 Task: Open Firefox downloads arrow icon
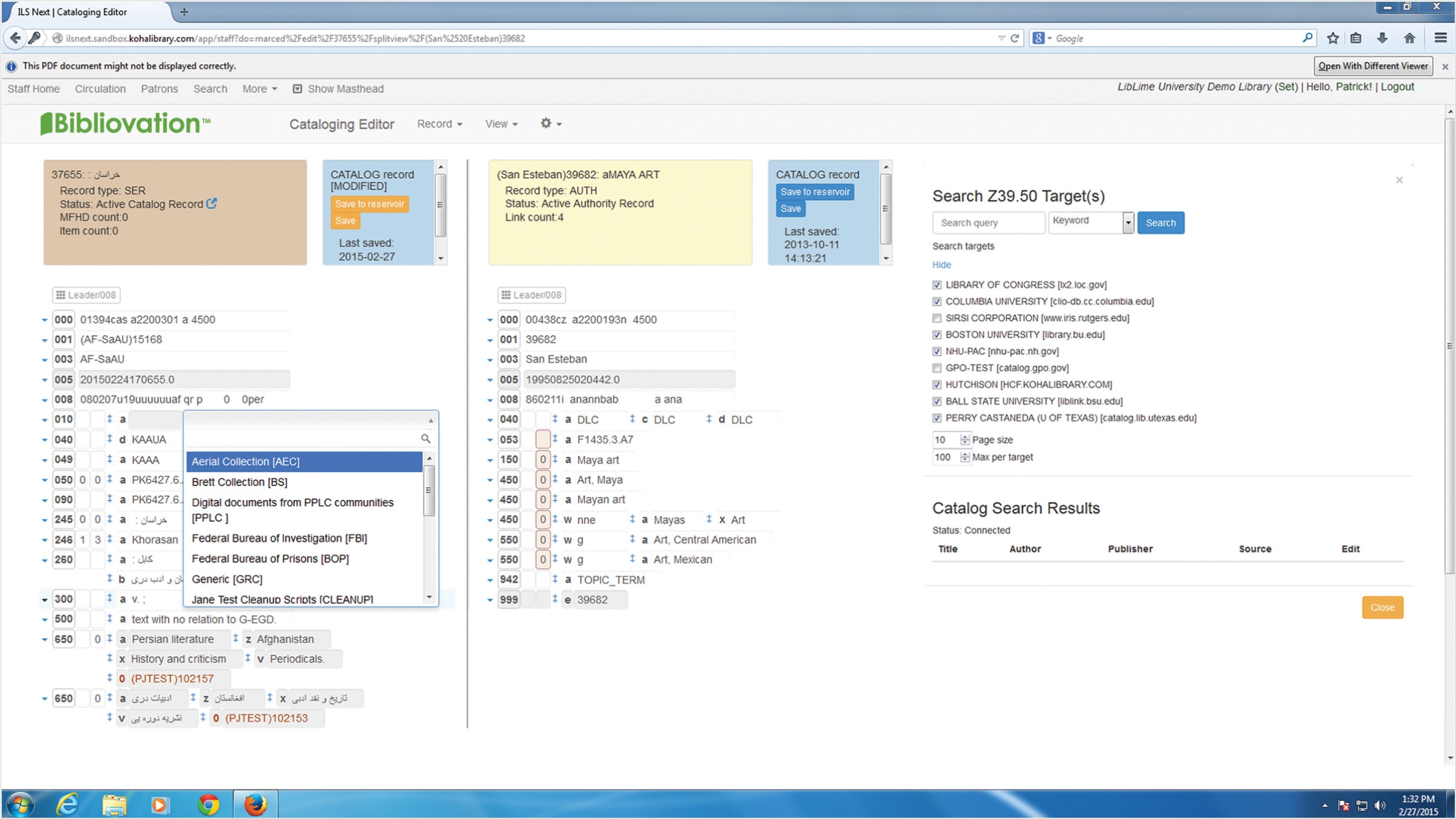click(1382, 38)
